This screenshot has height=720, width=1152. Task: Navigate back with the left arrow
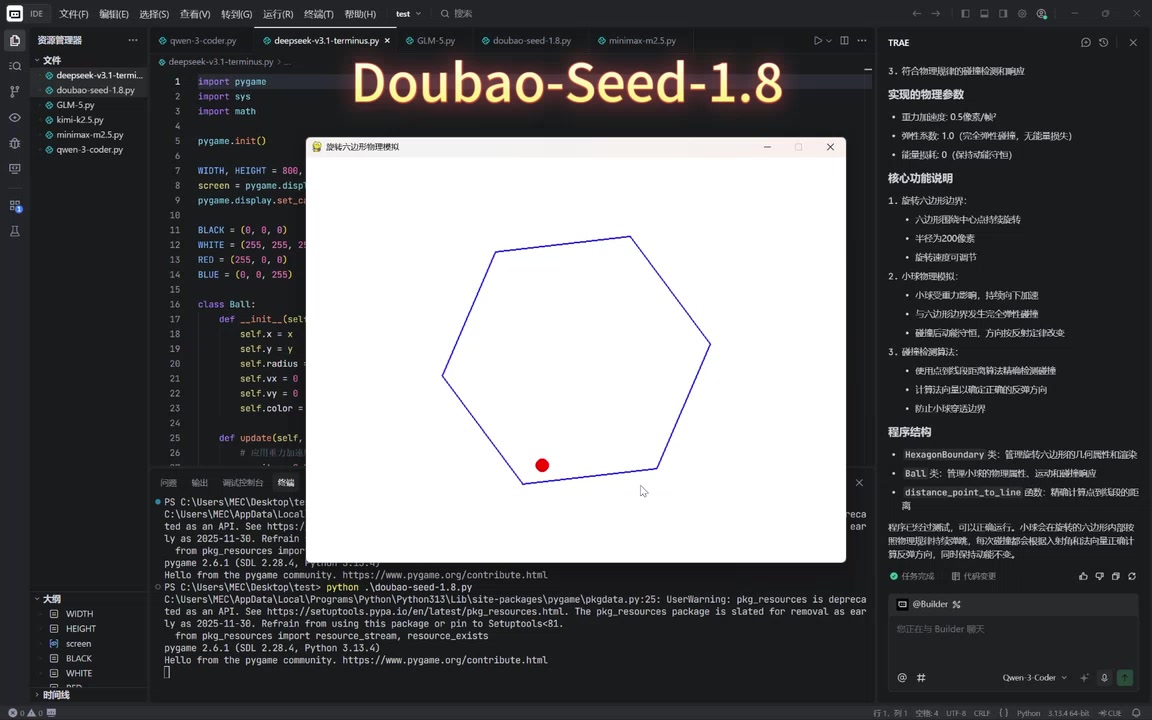pyautogui.click(x=916, y=13)
